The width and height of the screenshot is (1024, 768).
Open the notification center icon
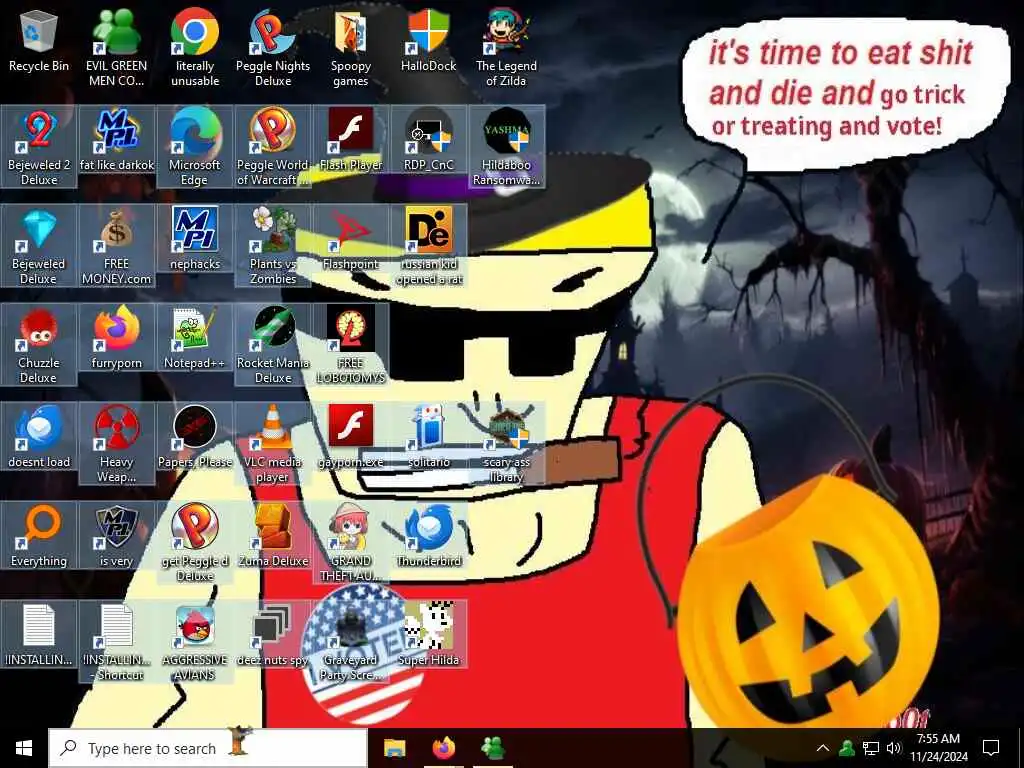click(991, 748)
